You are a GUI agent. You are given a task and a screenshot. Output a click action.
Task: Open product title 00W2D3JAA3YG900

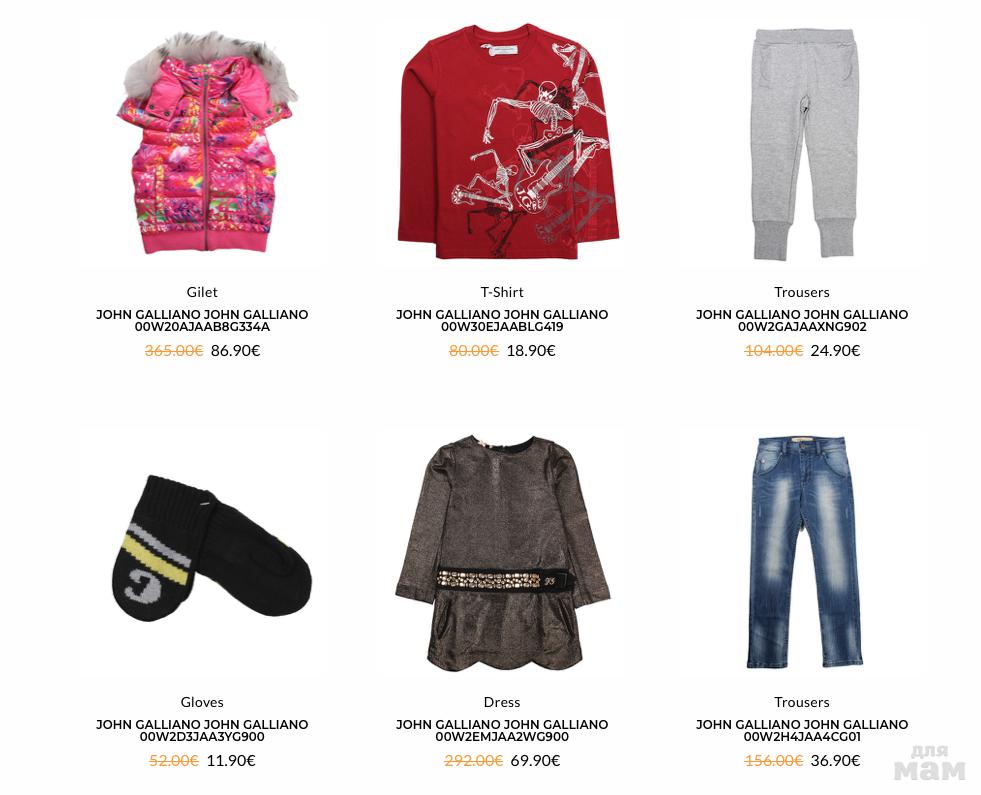202,731
